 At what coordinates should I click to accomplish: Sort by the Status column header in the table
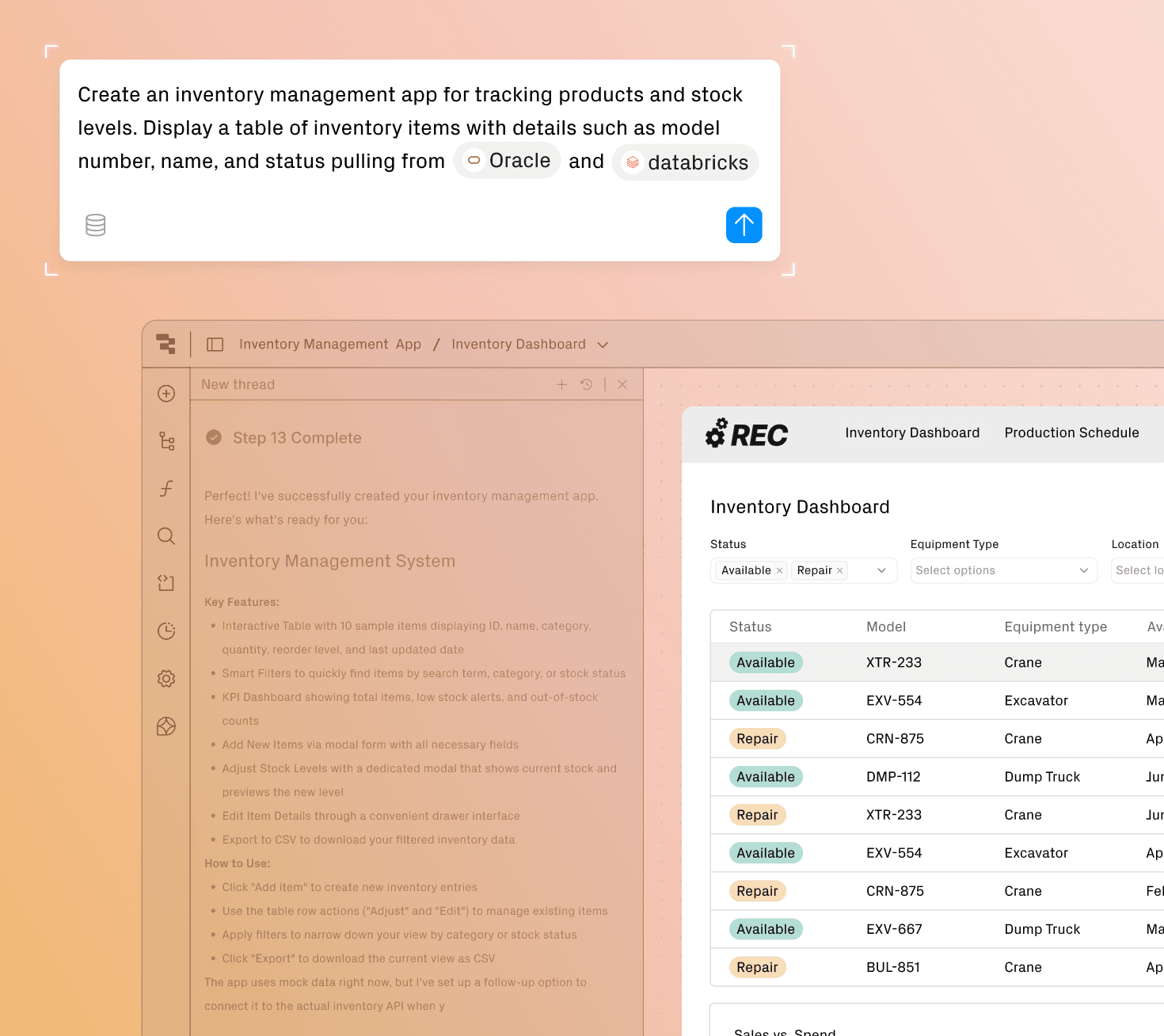coord(751,627)
